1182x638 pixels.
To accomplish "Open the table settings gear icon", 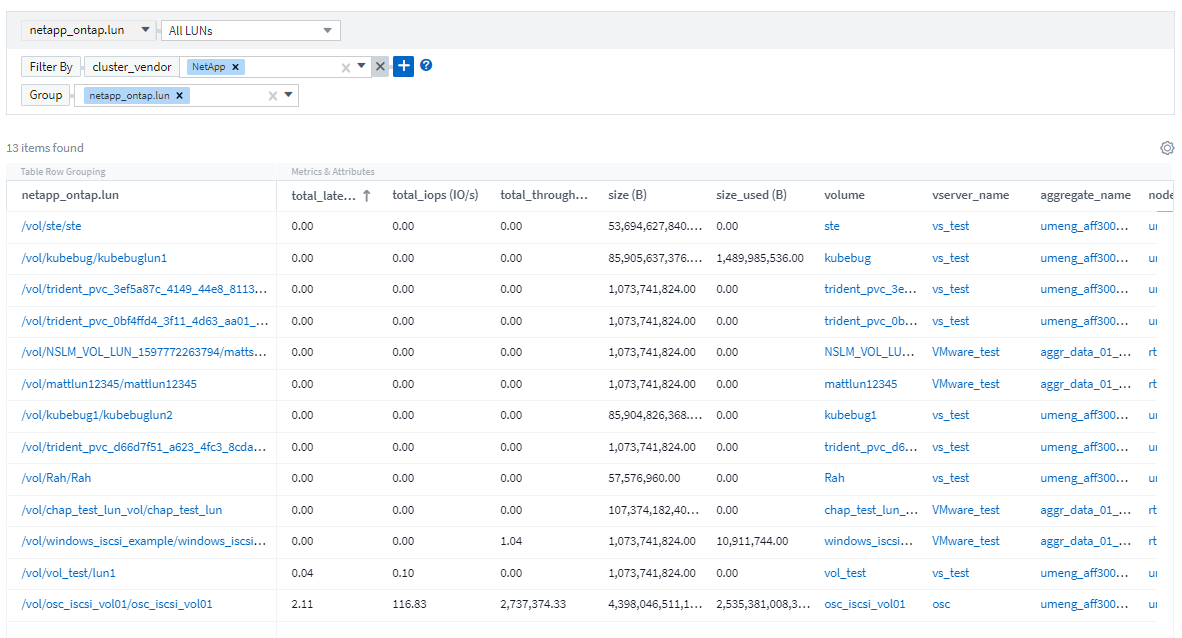I will [1166, 148].
